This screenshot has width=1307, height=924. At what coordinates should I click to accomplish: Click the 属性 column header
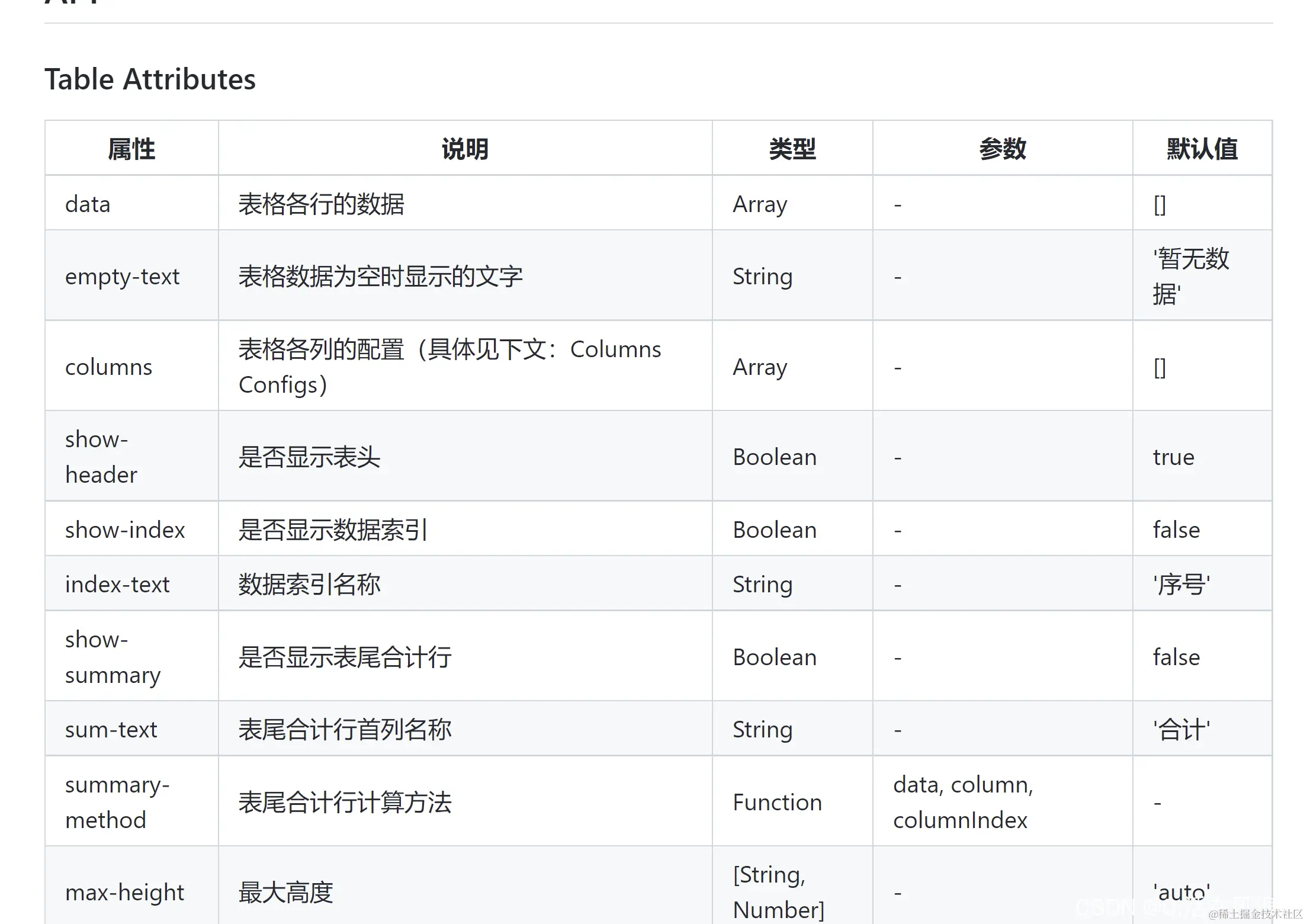coord(131,149)
